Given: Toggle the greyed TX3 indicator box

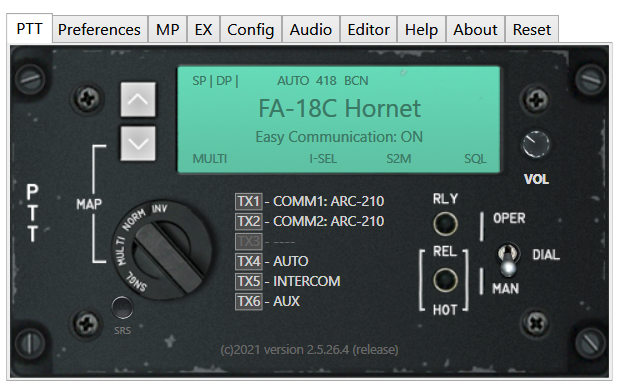Looking at the screenshot, I should (x=249, y=241).
